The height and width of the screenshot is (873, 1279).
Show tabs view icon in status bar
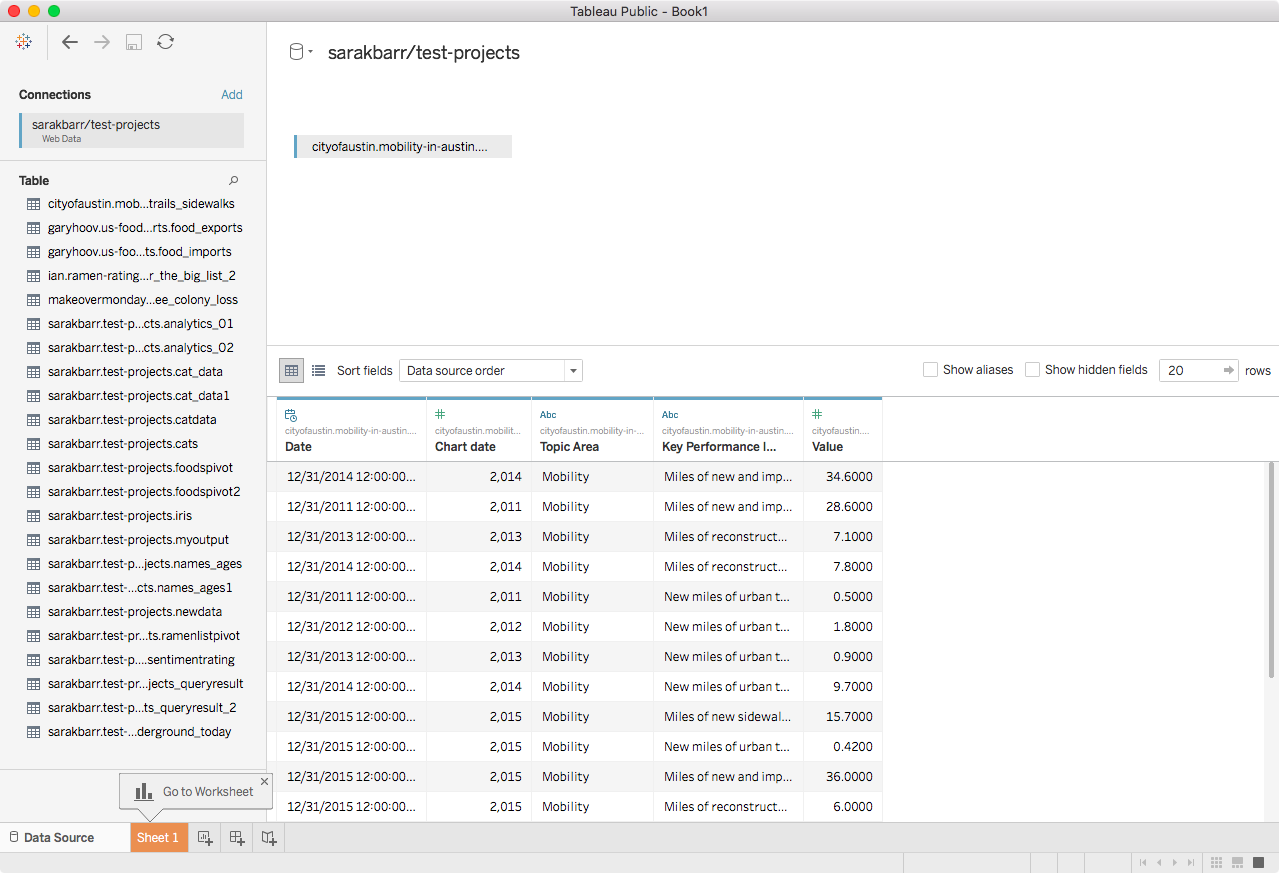tap(1258, 862)
